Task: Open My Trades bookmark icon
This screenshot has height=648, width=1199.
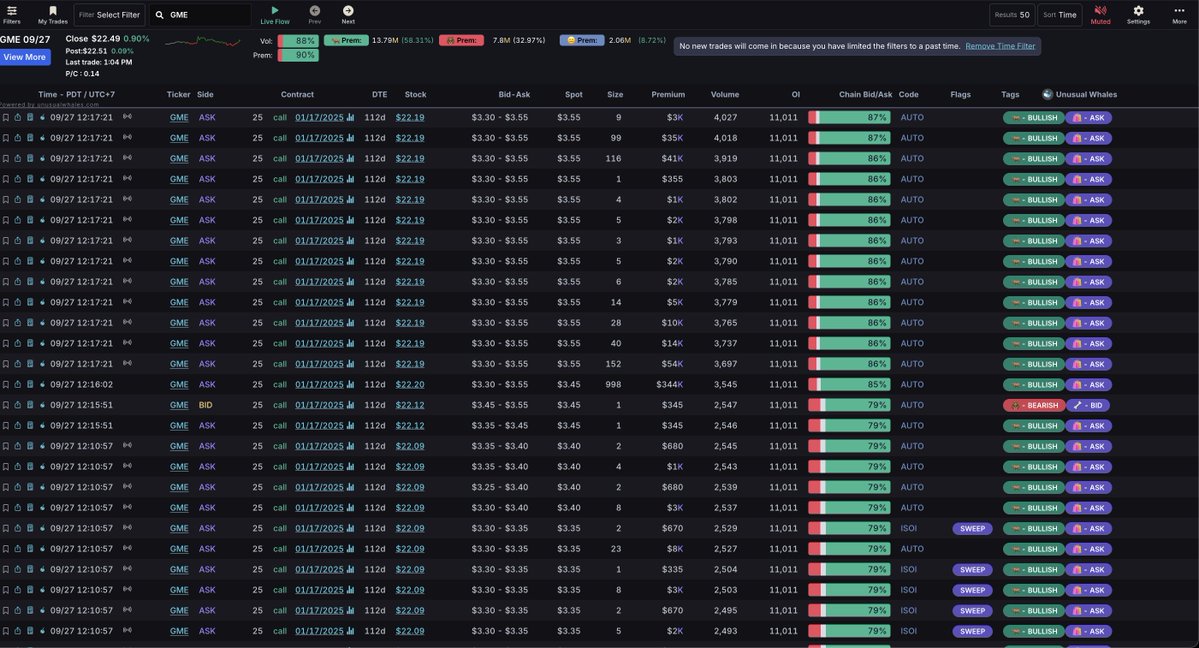Action: tap(53, 11)
